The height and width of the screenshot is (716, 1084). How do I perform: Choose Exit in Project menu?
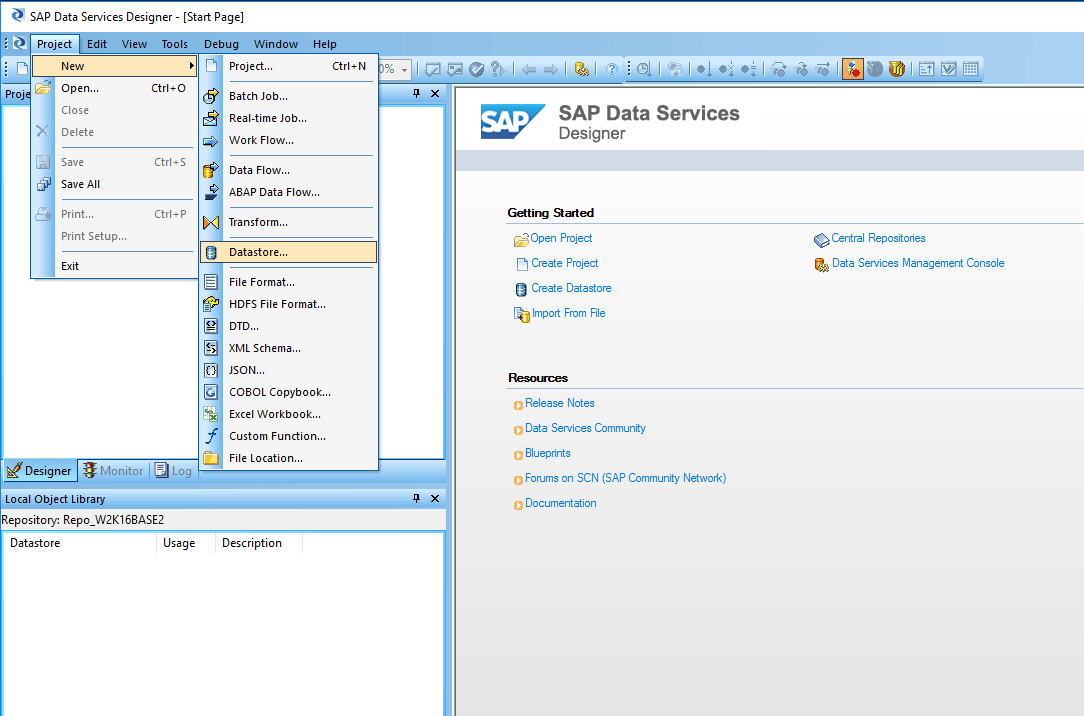[x=114, y=265]
